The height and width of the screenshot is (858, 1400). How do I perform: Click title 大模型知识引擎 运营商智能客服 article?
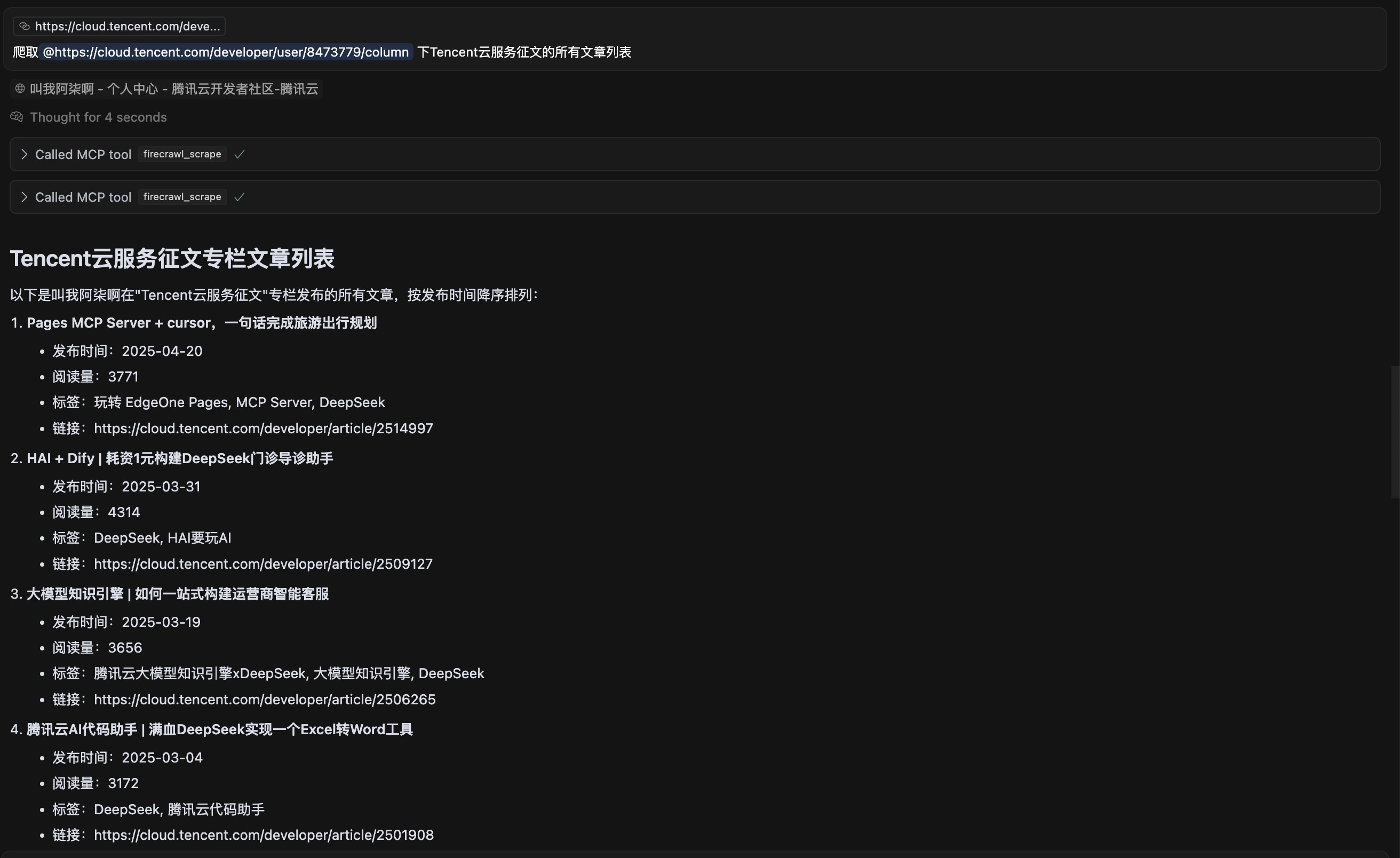[178, 594]
